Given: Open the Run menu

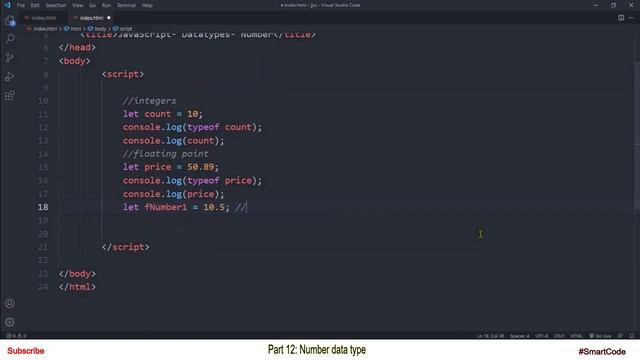Looking at the screenshot, I should point(106,5).
